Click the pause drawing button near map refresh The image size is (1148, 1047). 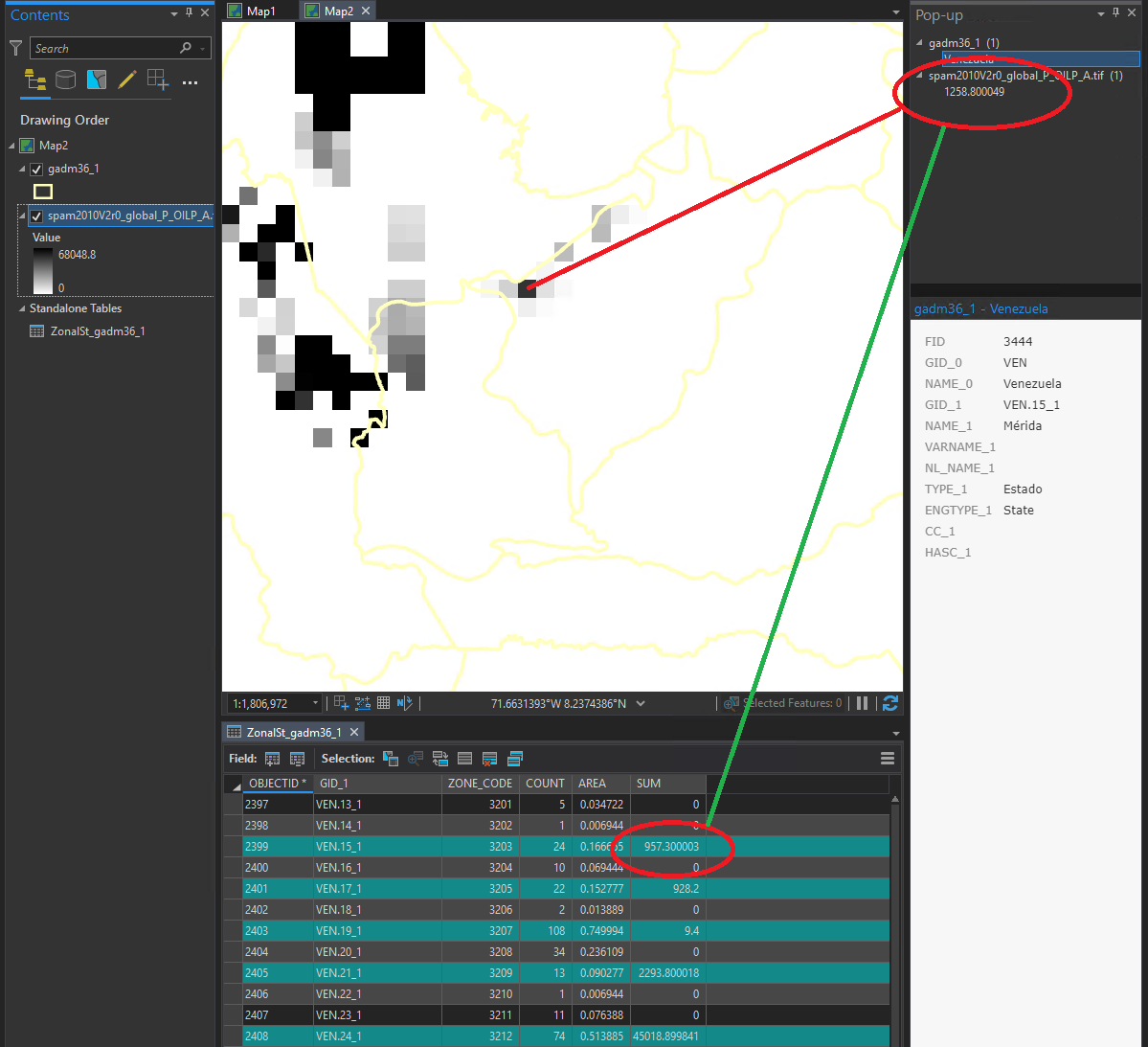(862, 702)
